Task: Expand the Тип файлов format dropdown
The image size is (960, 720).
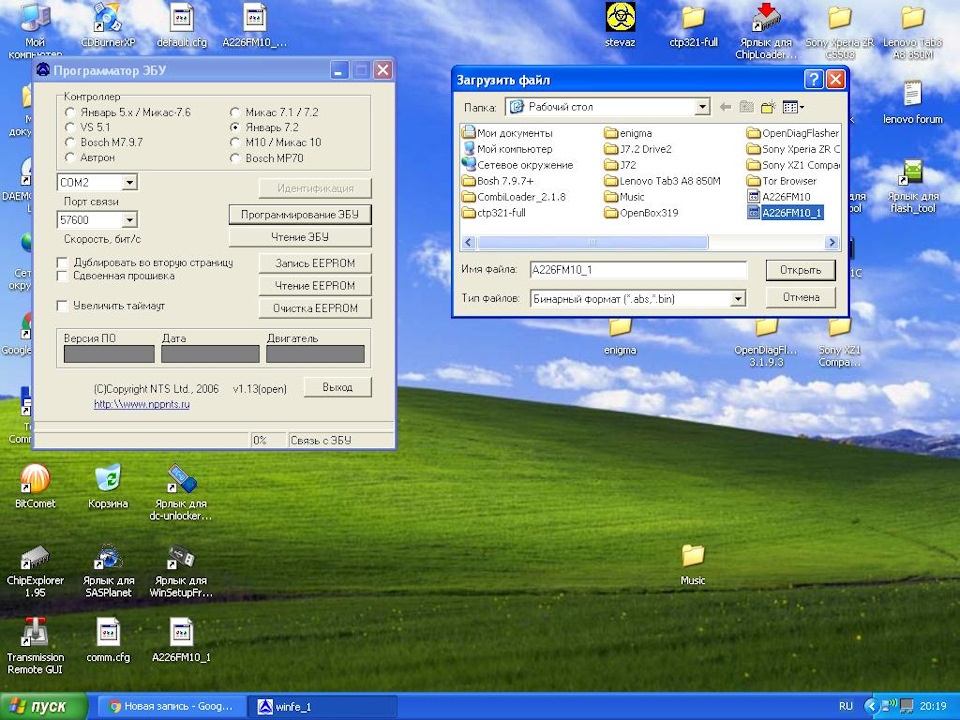Action: point(738,298)
